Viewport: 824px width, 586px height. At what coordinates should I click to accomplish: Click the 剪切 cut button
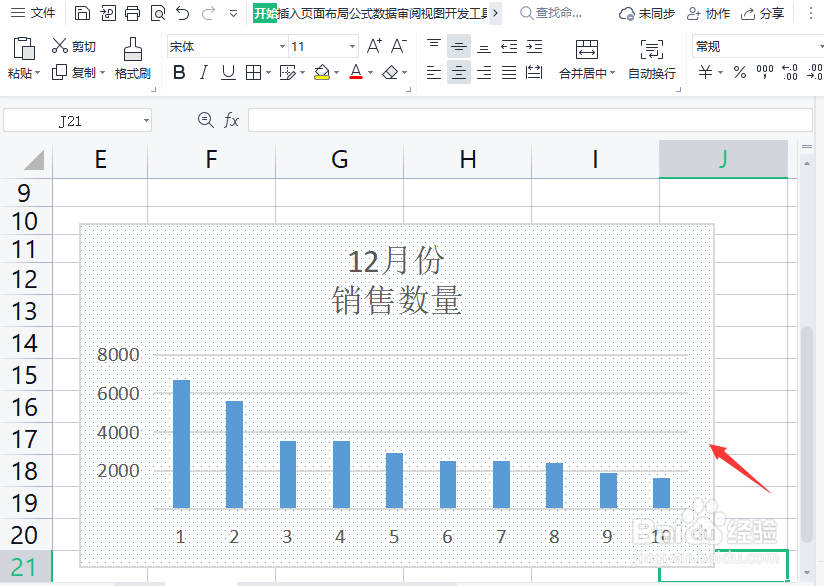click(74, 46)
